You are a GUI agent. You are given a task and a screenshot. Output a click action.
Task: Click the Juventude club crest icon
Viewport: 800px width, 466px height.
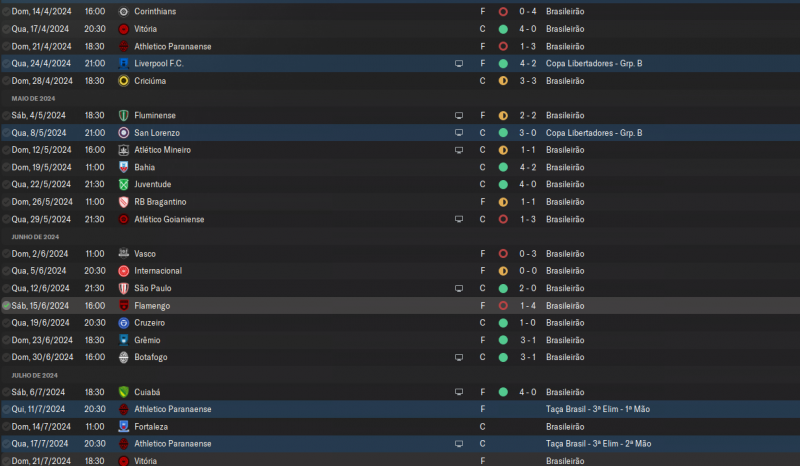123,184
